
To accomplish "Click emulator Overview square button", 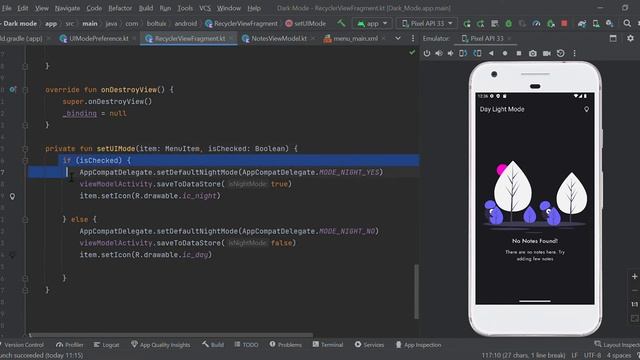I will click(x=519, y=53).
